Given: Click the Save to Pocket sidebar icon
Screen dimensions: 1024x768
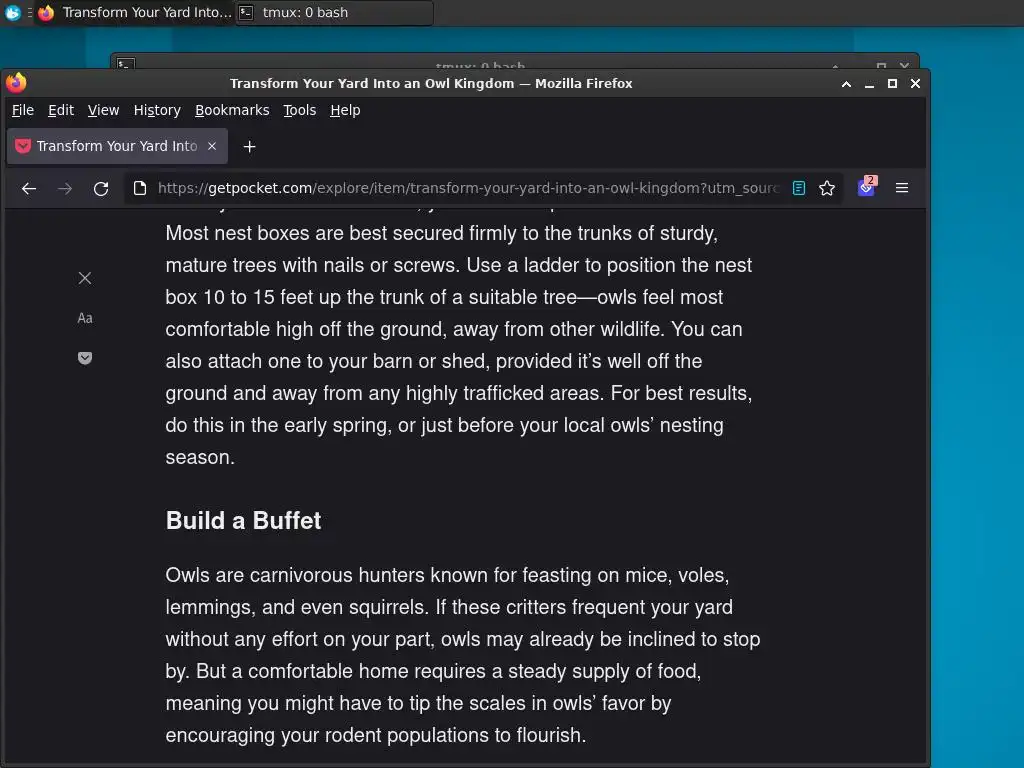Looking at the screenshot, I should tap(85, 358).
